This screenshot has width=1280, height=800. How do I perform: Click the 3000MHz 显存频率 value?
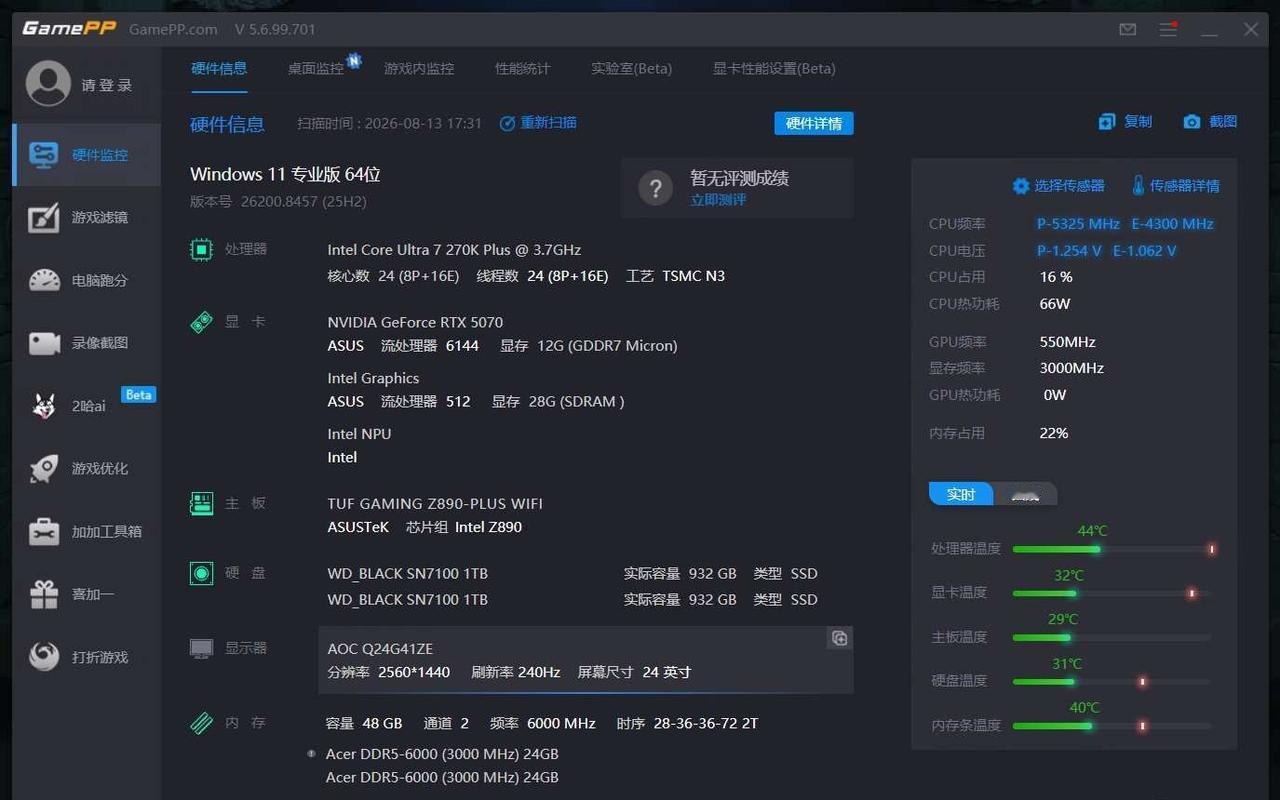click(x=1071, y=368)
